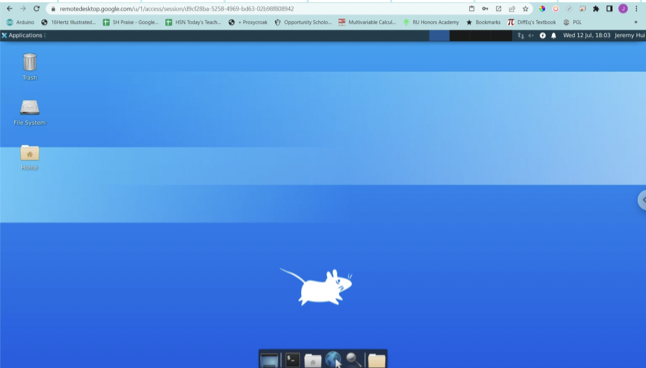Open the puzzle-piece Extensions menu

tap(596, 9)
